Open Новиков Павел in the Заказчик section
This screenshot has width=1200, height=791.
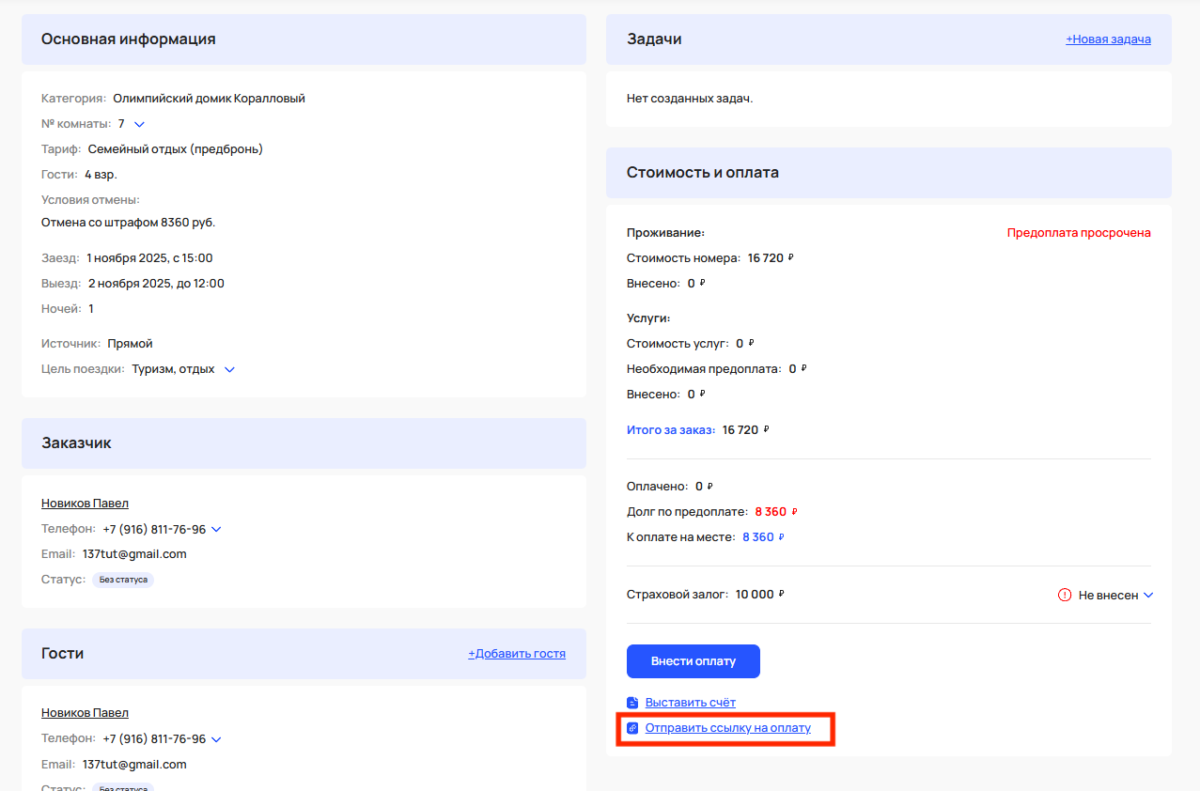click(84, 502)
